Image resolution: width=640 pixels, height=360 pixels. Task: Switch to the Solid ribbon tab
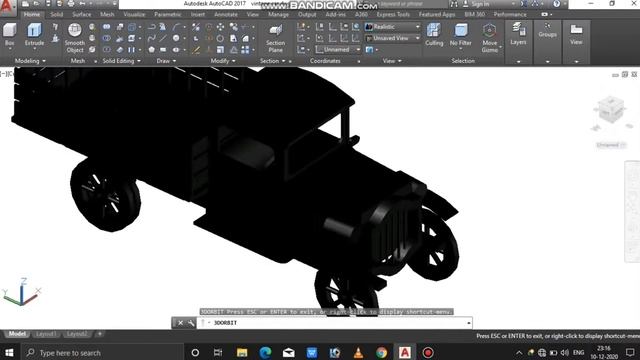(57, 14)
